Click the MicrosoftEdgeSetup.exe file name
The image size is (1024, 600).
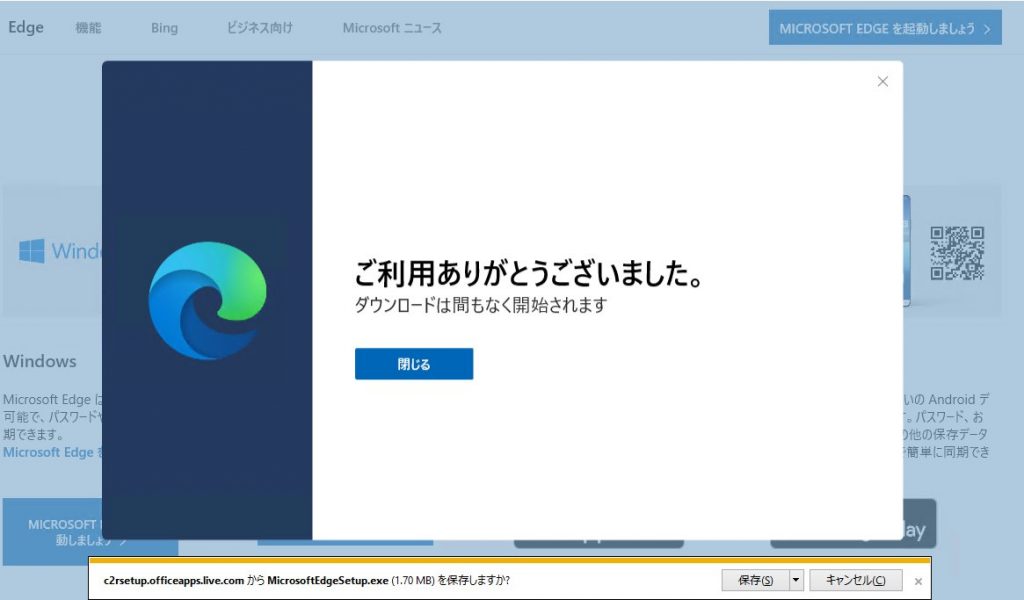[328, 580]
